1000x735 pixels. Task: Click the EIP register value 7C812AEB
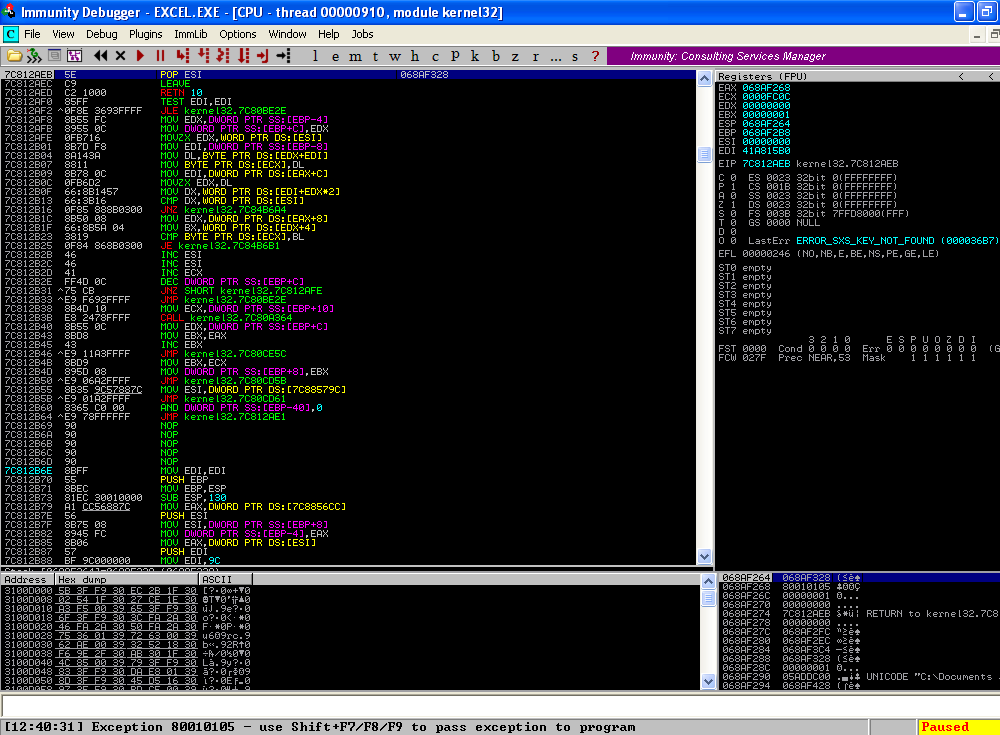(x=766, y=164)
